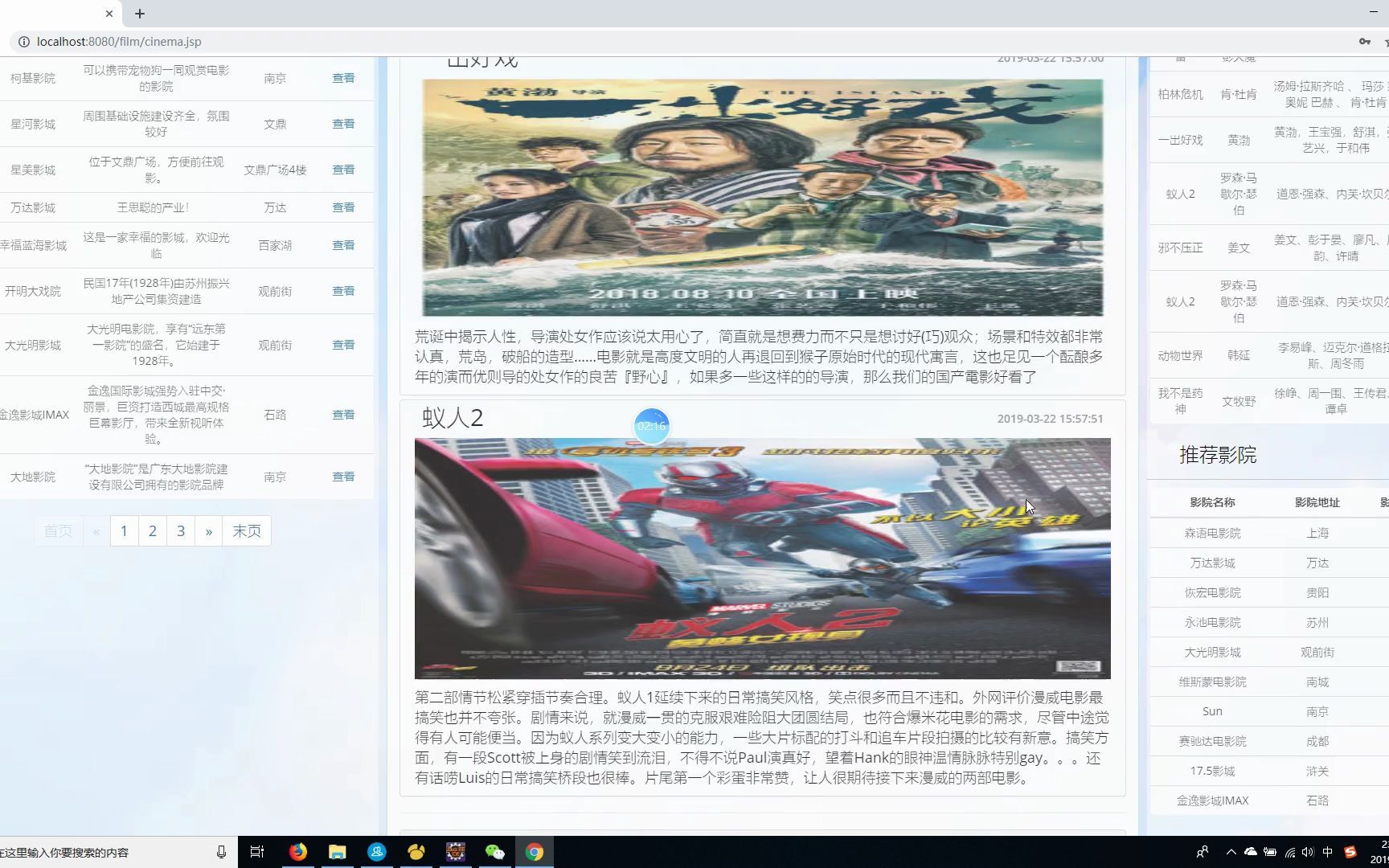Open the Java EE IDE from taskbar

(456, 852)
